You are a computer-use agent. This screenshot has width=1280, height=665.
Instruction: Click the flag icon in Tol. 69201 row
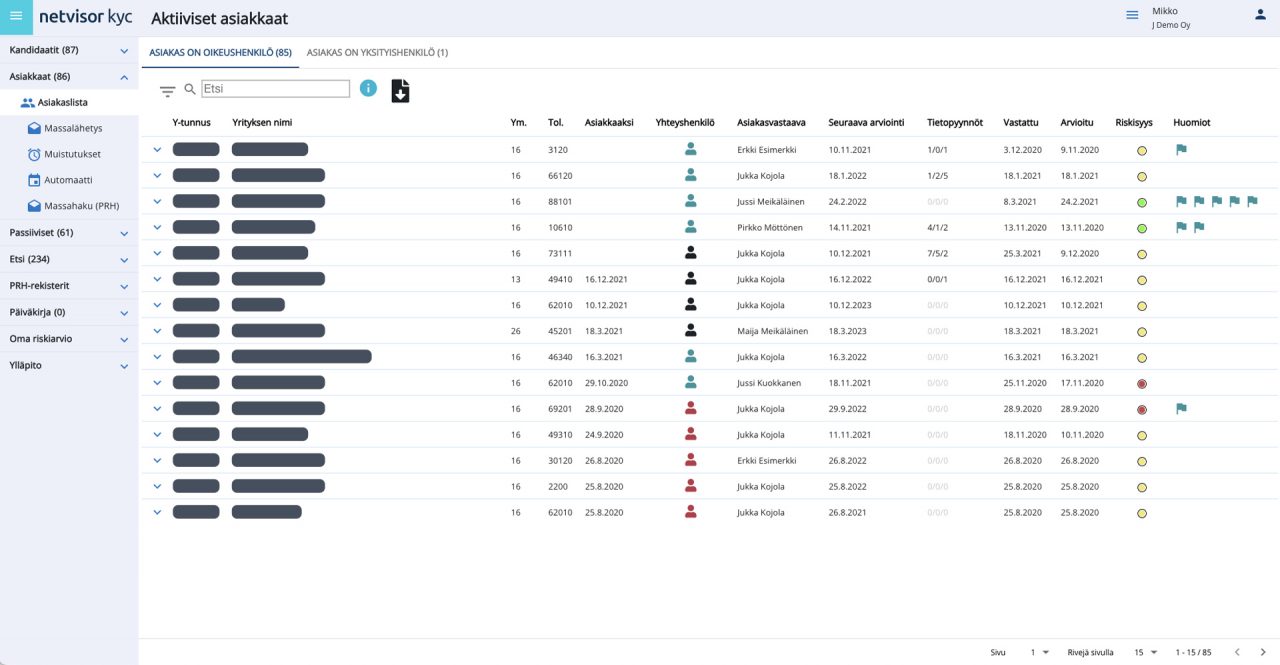[x=1181, y=408]
